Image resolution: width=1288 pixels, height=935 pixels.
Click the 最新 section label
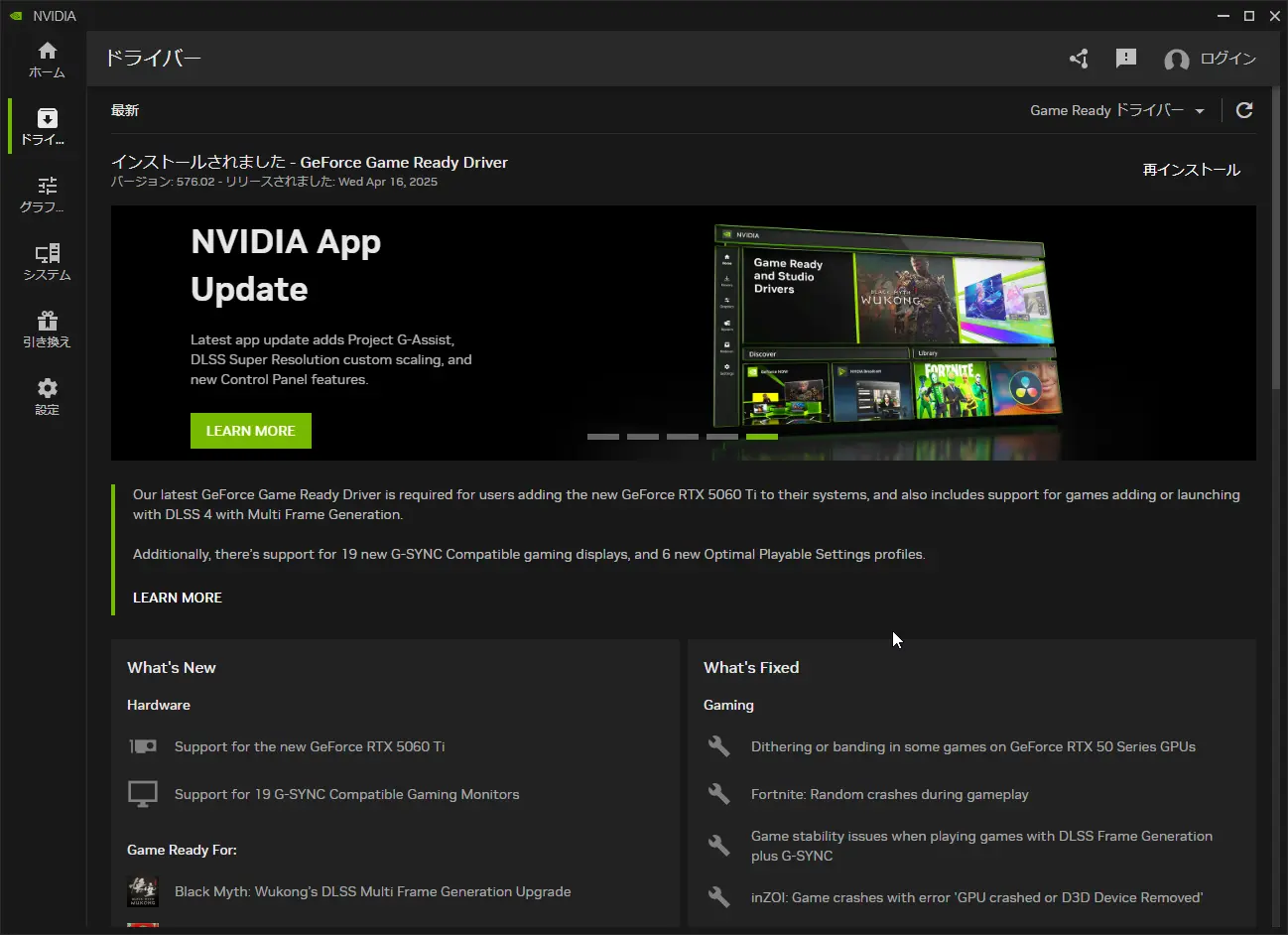point(125,110)
